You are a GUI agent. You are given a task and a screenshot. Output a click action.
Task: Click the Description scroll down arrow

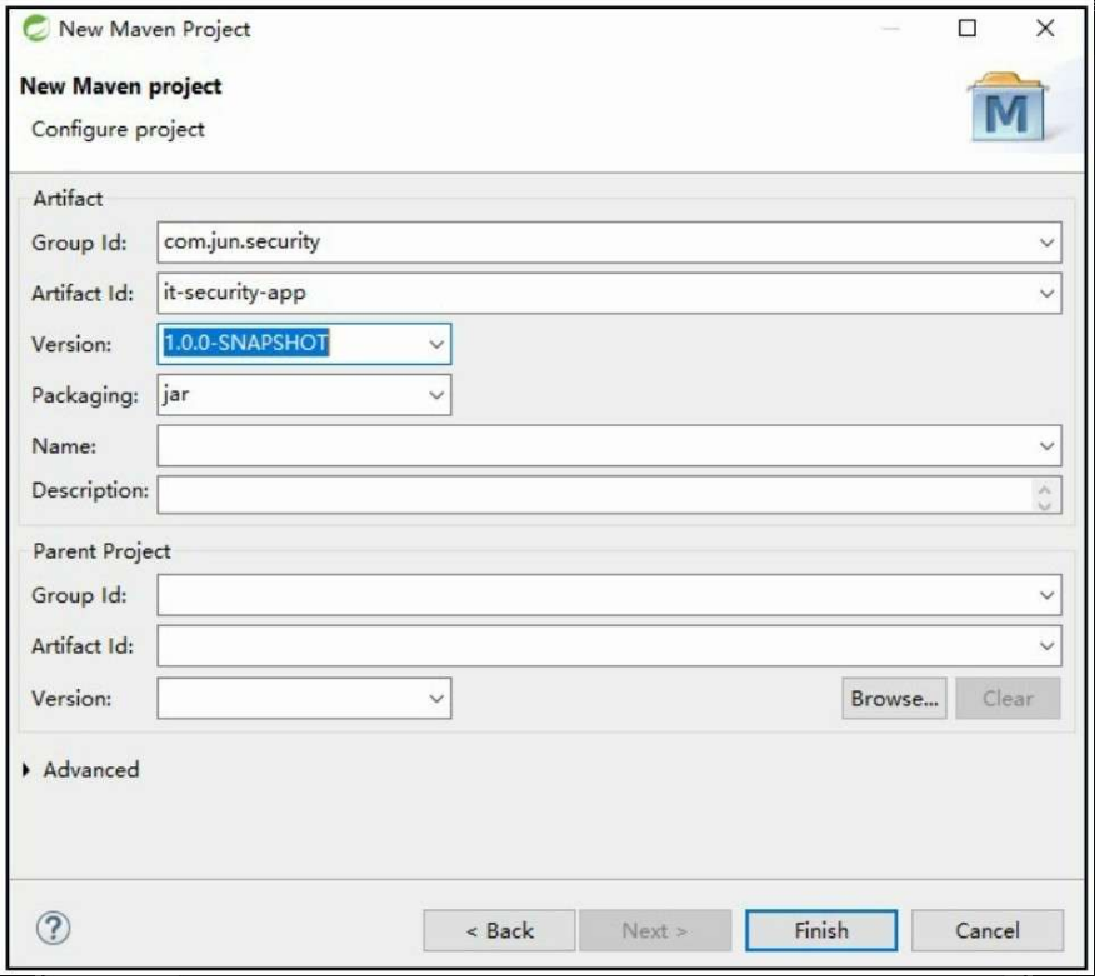click(1045, 505)
